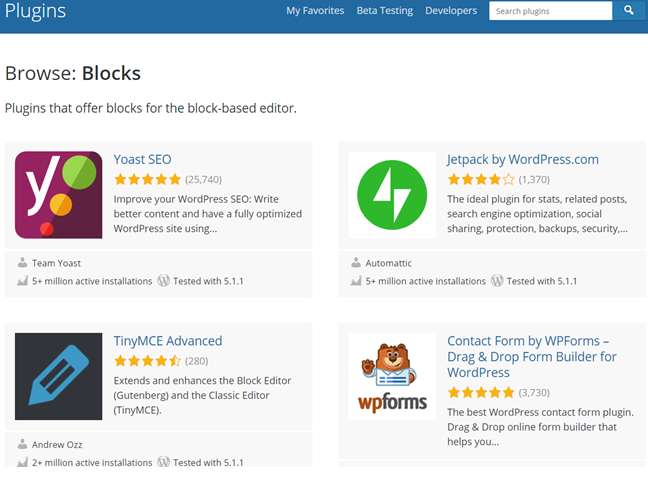Open the Jetpack by WordPress.com title link
The width and height of the screenshot is (648, 477).
(523, 159)
